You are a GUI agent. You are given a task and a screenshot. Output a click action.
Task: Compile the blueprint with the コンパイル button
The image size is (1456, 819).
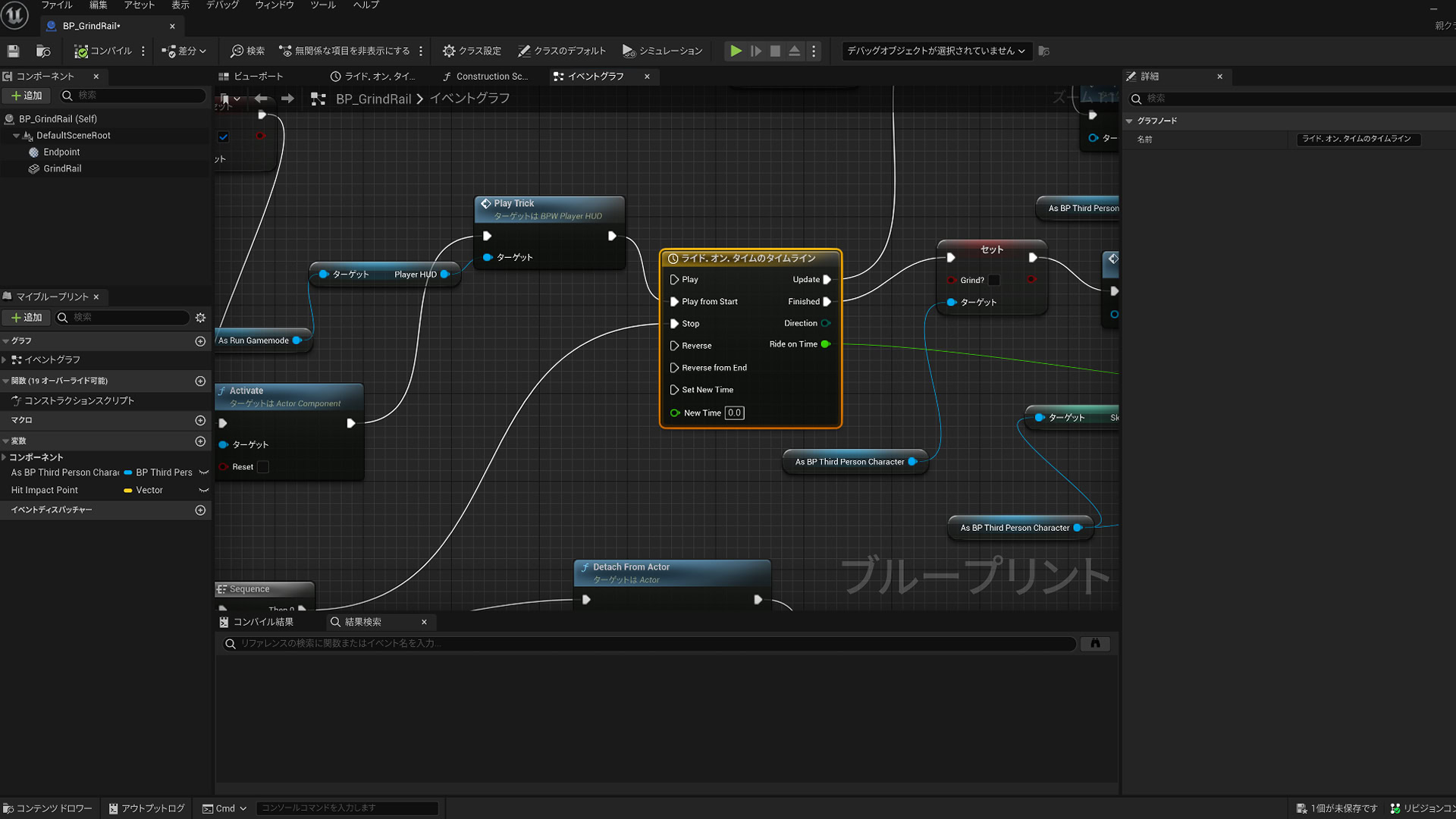(x=105, y=51)
